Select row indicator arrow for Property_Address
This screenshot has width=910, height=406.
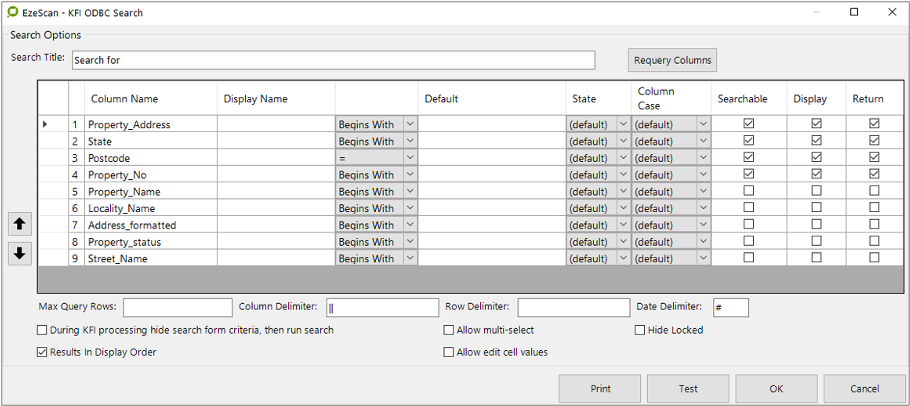click(x=45, y=124)
